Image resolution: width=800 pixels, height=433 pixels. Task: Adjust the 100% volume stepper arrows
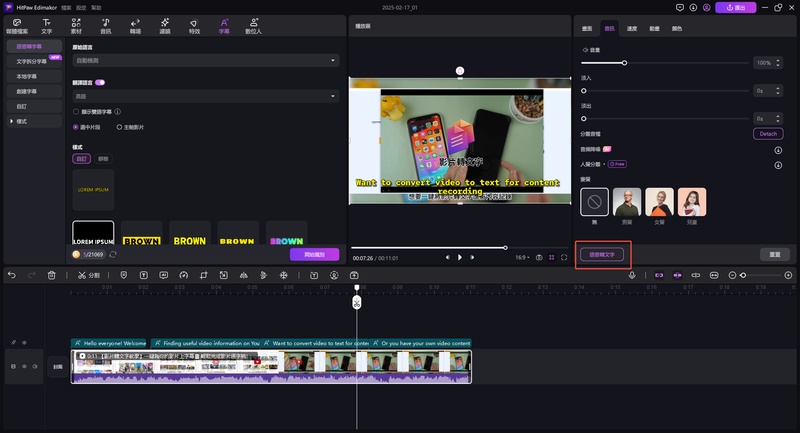click(x=778, y=63)
